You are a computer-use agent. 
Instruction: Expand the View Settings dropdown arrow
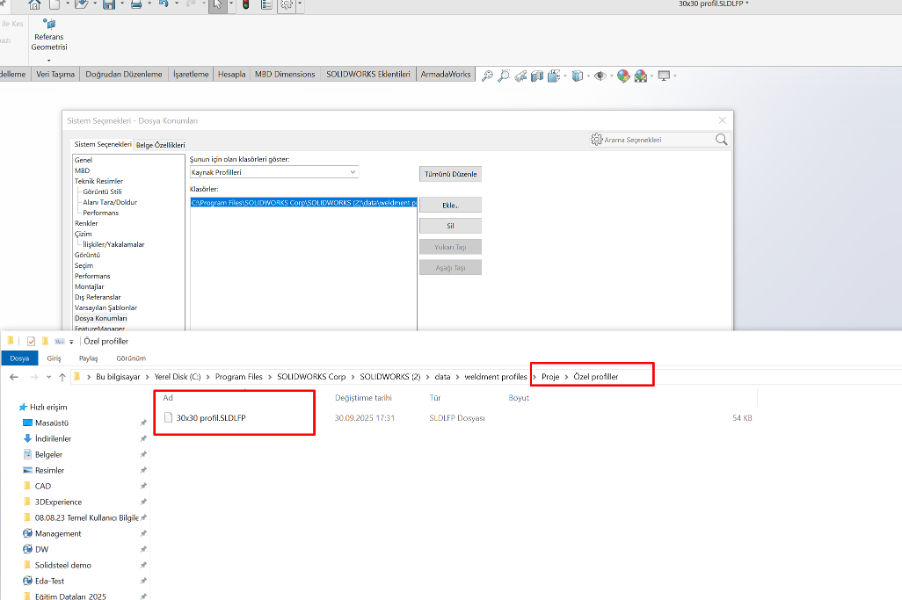point(675,76)
